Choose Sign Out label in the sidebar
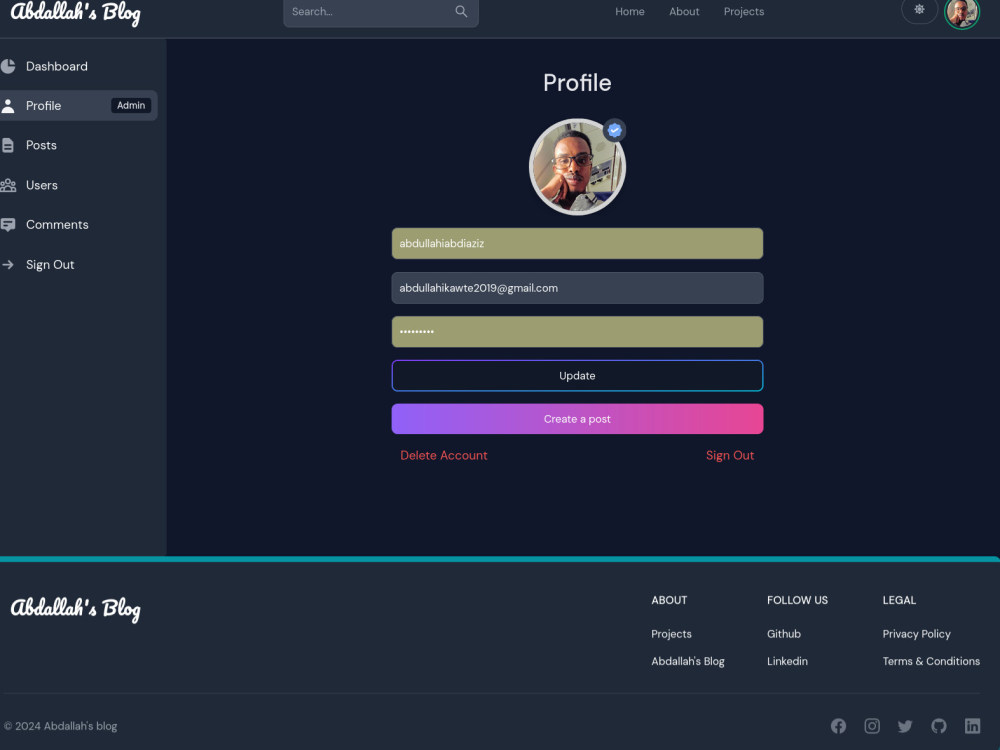The width and height of the screenshot is (1000, 750). [50, 265]
